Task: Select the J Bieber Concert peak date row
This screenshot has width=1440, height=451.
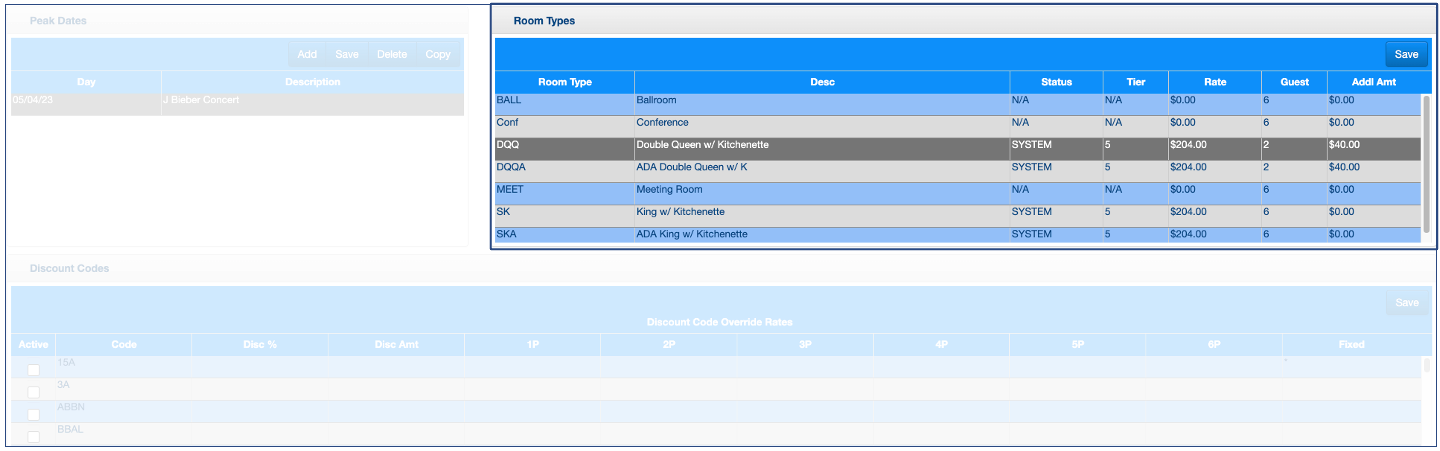Action: (x=237, y=100)
